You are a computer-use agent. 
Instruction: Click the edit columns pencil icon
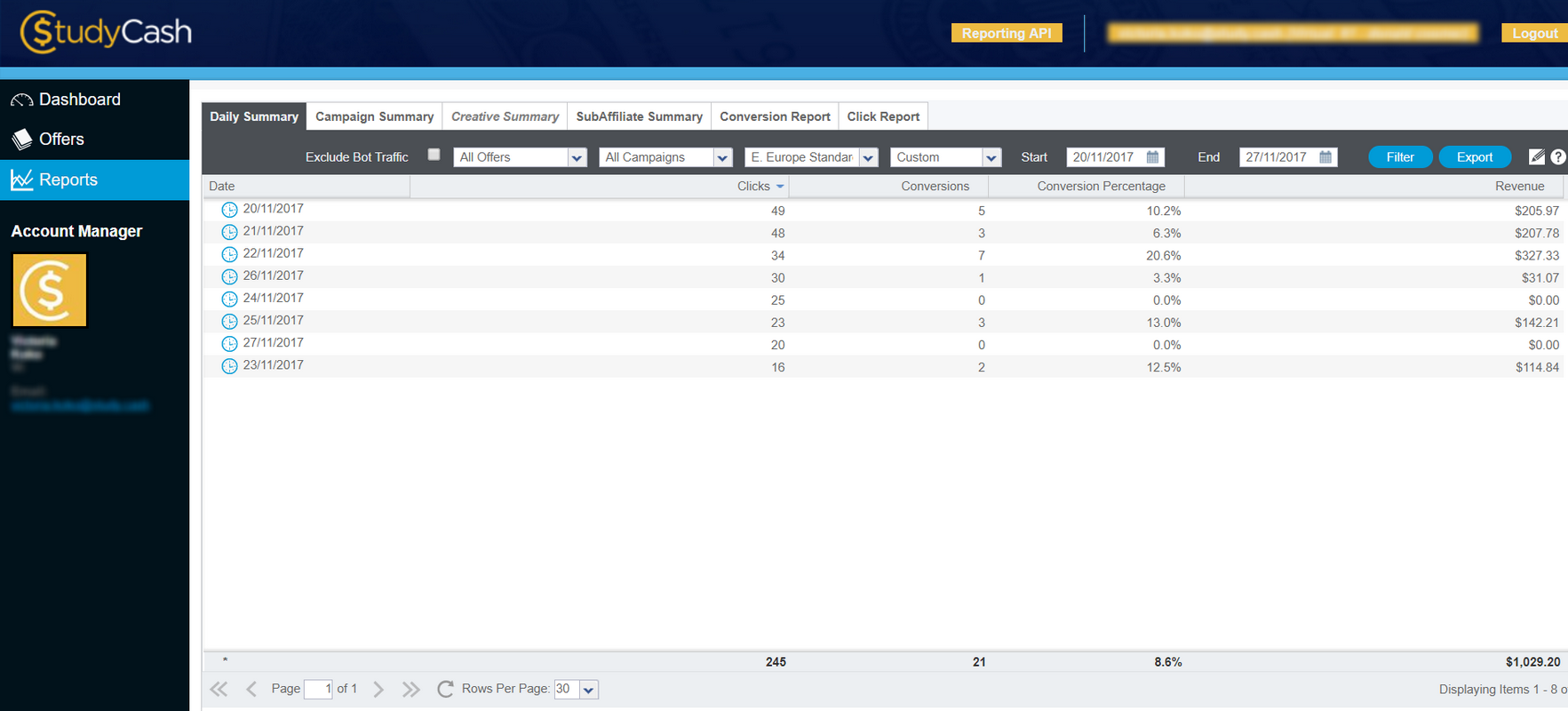(x=1537, y=156)
